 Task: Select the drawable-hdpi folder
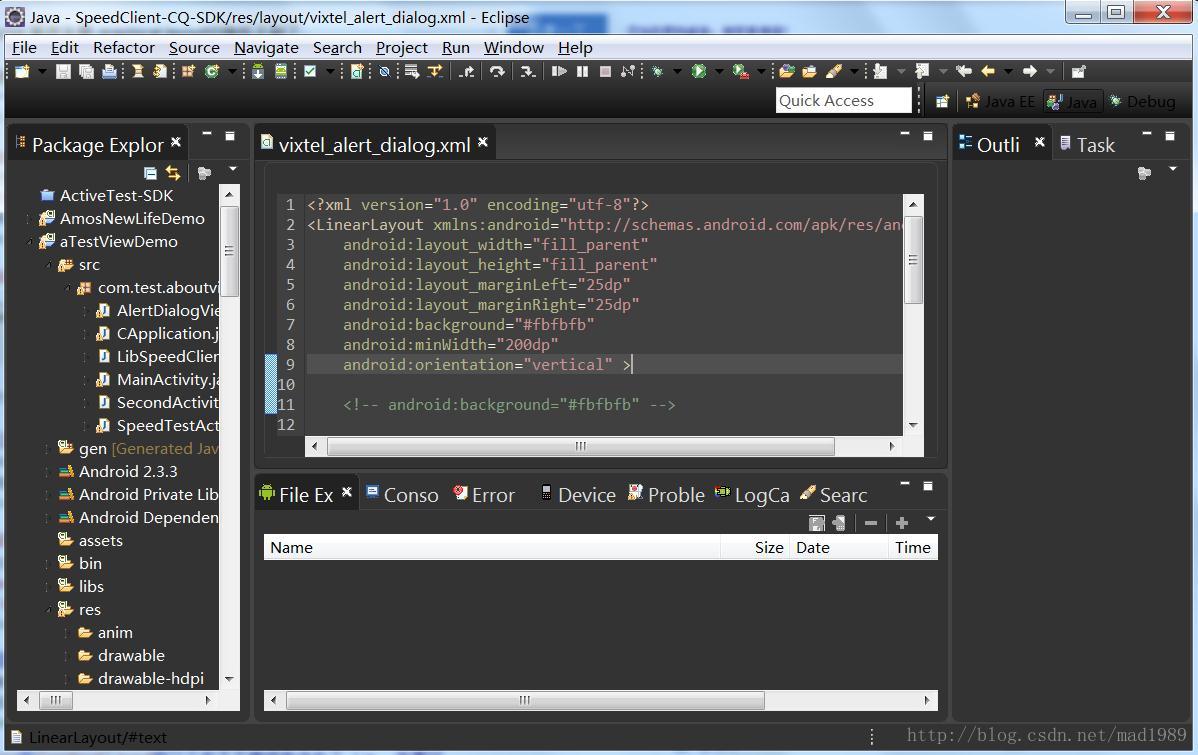coord(141,678)
